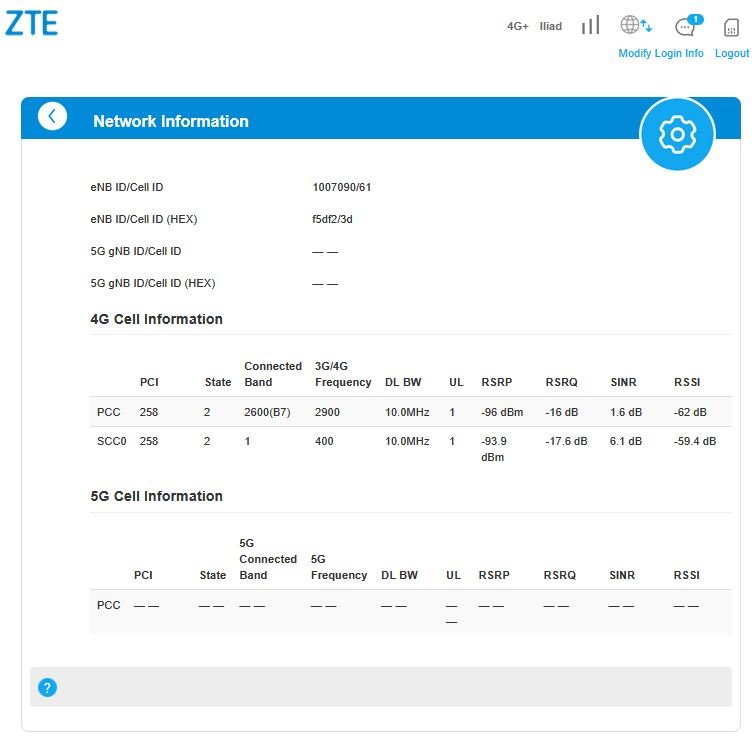Viewport: 752px width, 736px height.
Task: Click the 4G Cell Information heading
Action: click(156, 319)
